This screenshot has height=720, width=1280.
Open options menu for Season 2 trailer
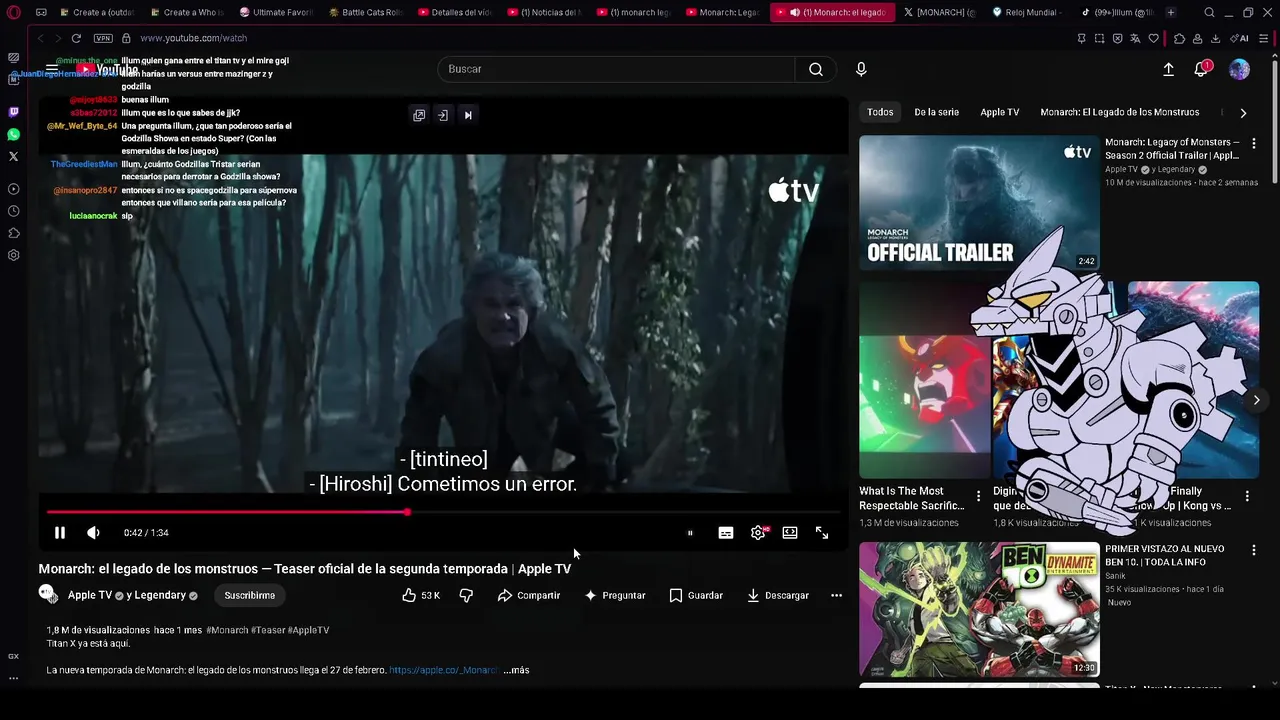[1254, 144]
